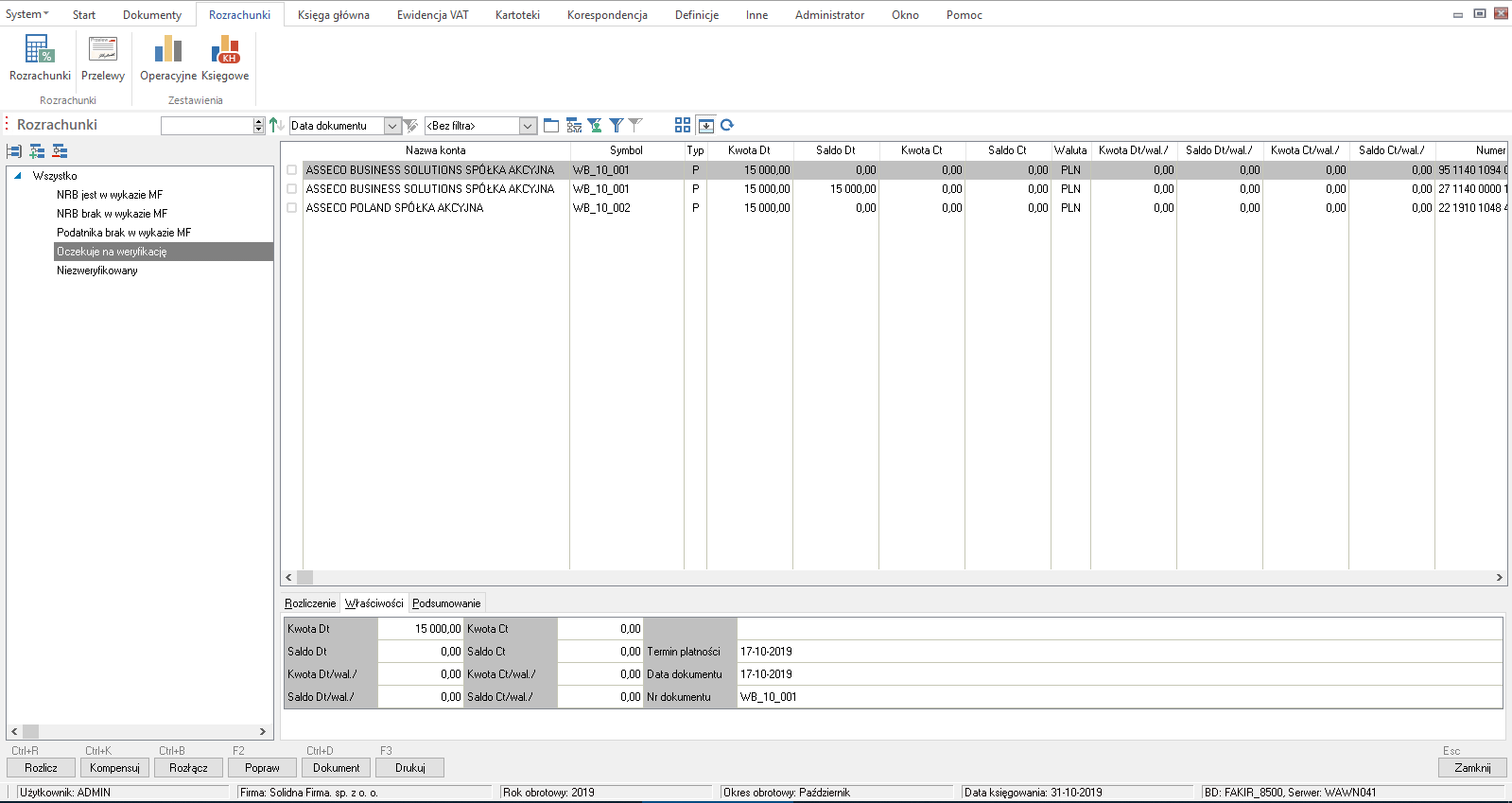1512x803 pixels.
Task: Click the Kompensuj button
Action: pyautogui.click(x=114, y=768)
